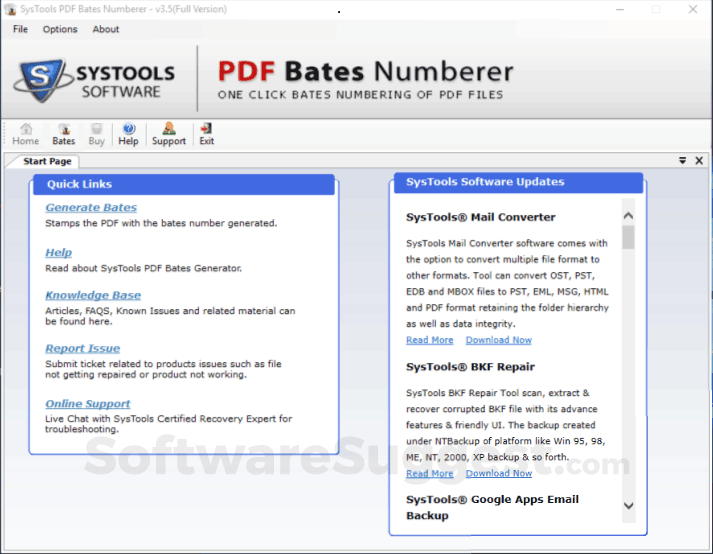Open Help from the toolbar
The height and width of the screenshot is (554, 713).
[x=128, y=134]
